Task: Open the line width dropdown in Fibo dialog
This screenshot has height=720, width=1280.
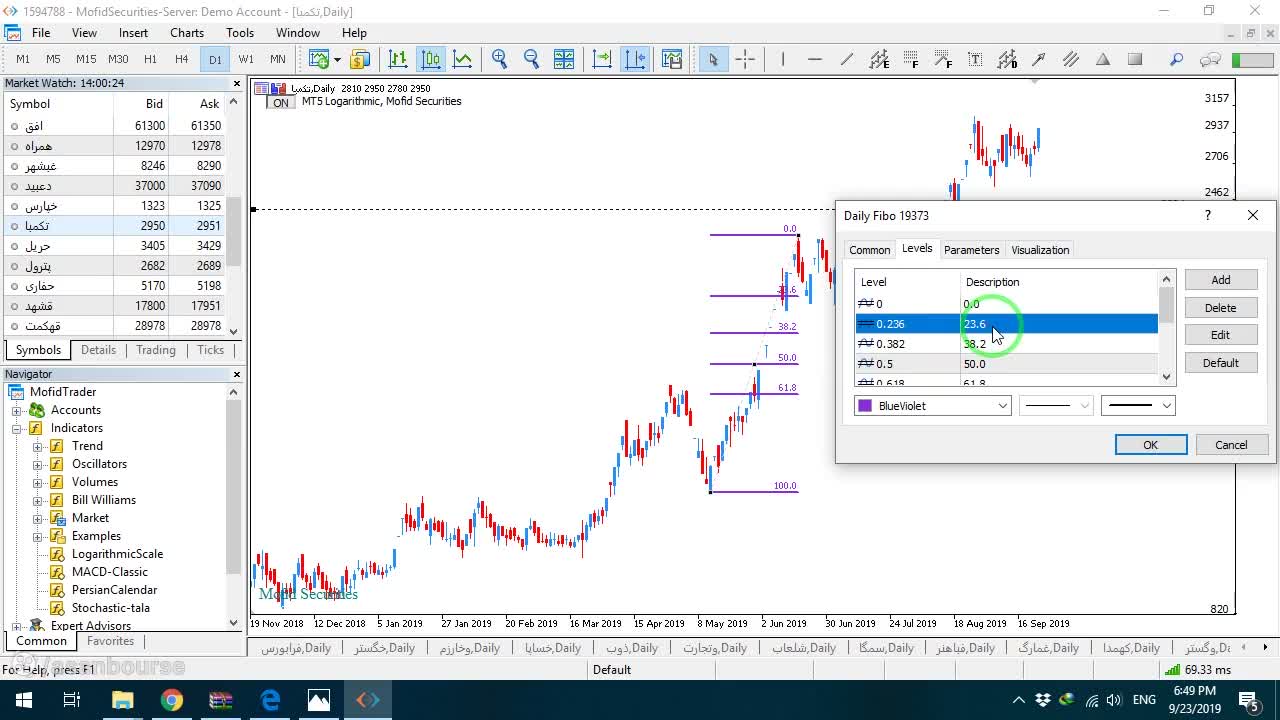Action: click(x=1138, y=406)
